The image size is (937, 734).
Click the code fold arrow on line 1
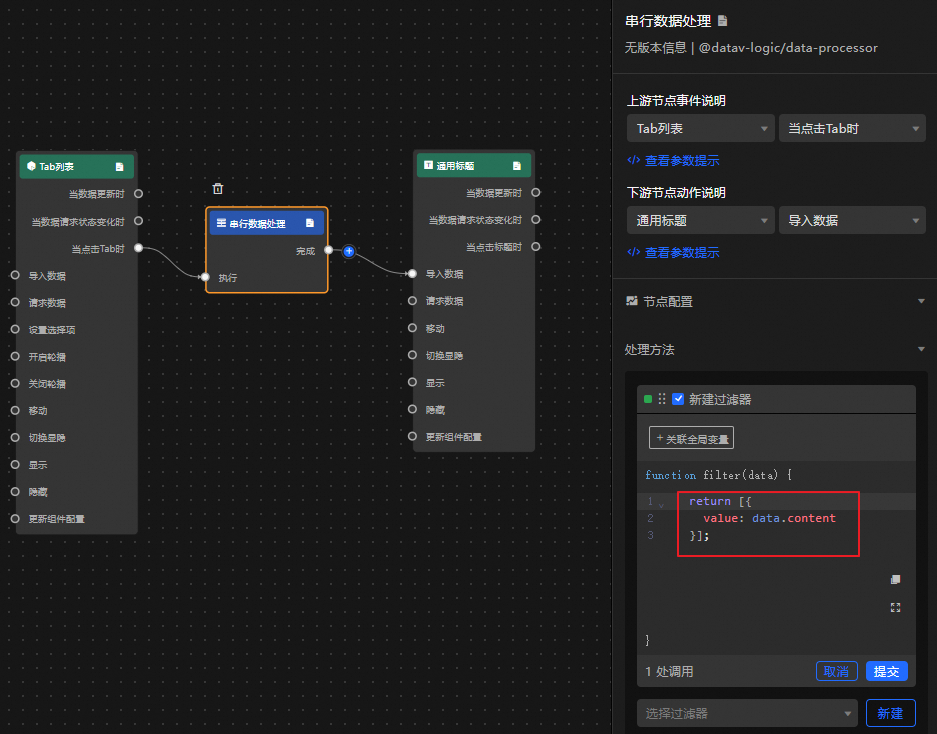661,505
